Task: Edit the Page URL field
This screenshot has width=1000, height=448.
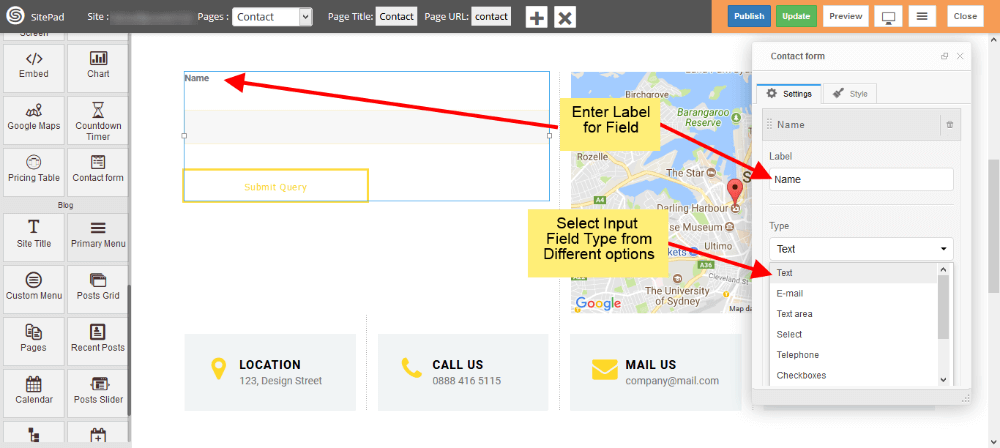Action: coord(492,17)
